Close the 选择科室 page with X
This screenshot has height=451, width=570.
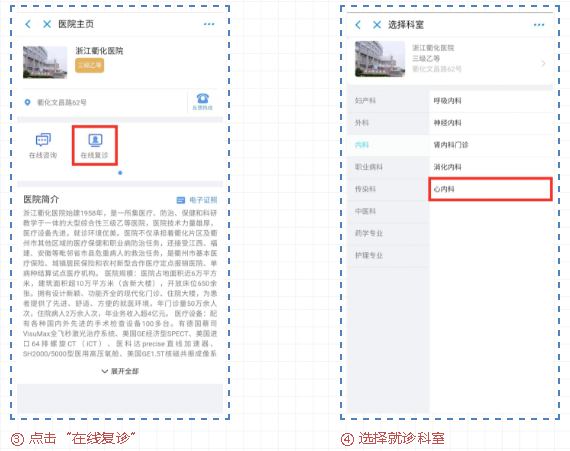(377, 25)
